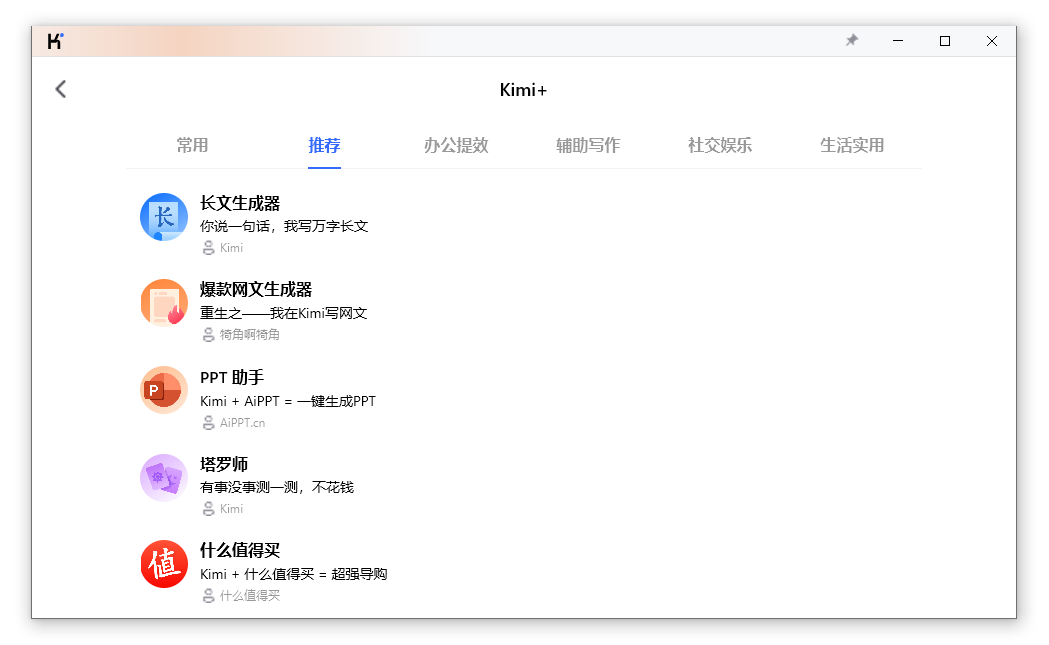Click the author icon beside AiPPT.cn

click(208, 423)
